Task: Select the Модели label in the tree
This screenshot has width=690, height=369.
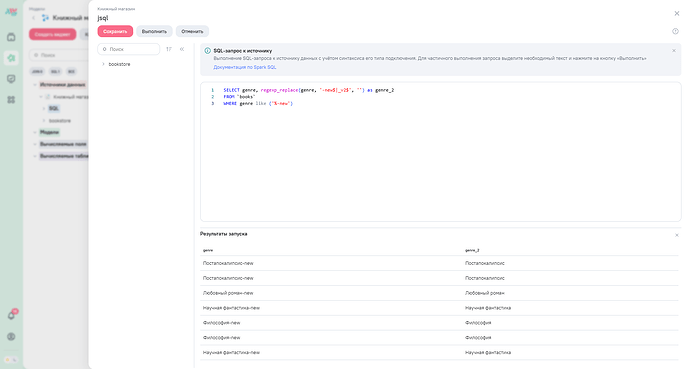Action: [49, 132]
